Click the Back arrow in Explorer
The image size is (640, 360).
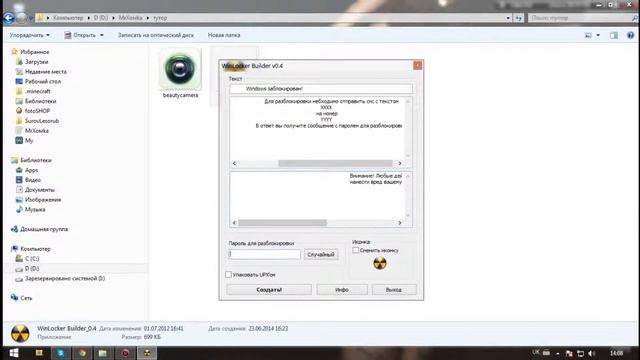pos(8,18)
